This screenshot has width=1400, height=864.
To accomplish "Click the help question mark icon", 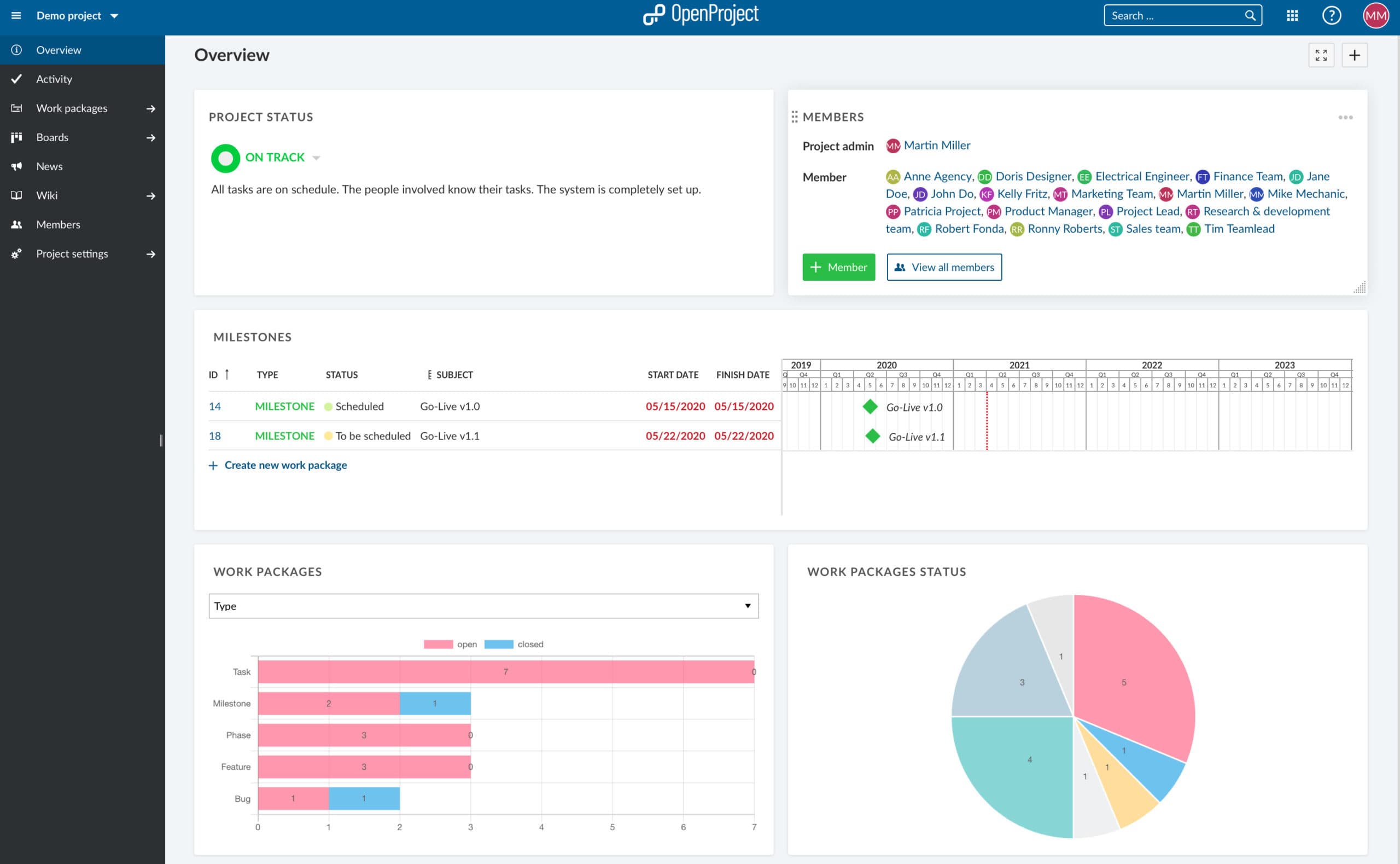I will (1331, 15).
